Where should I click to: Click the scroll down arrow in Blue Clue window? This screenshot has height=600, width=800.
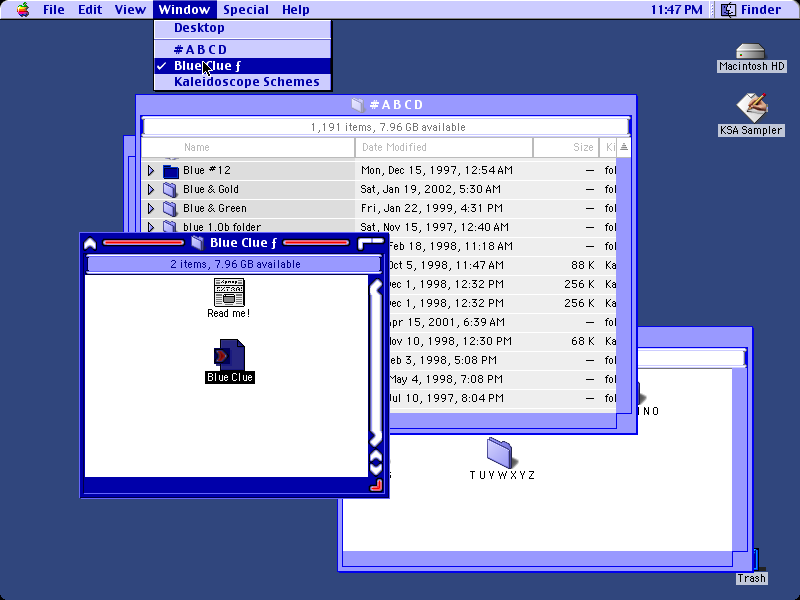tap(376, 467)
